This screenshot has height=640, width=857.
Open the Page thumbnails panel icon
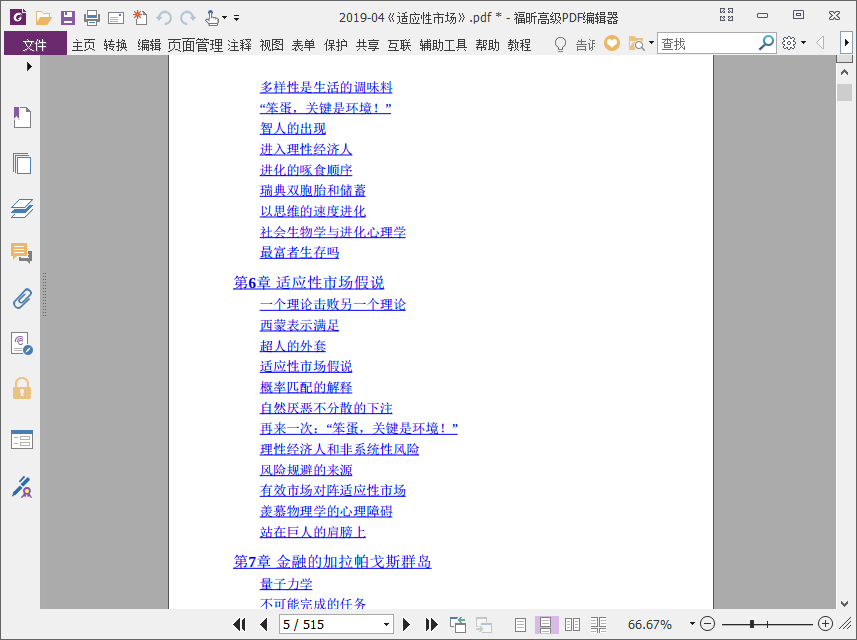pyautogui.click(x=22, y=163)
